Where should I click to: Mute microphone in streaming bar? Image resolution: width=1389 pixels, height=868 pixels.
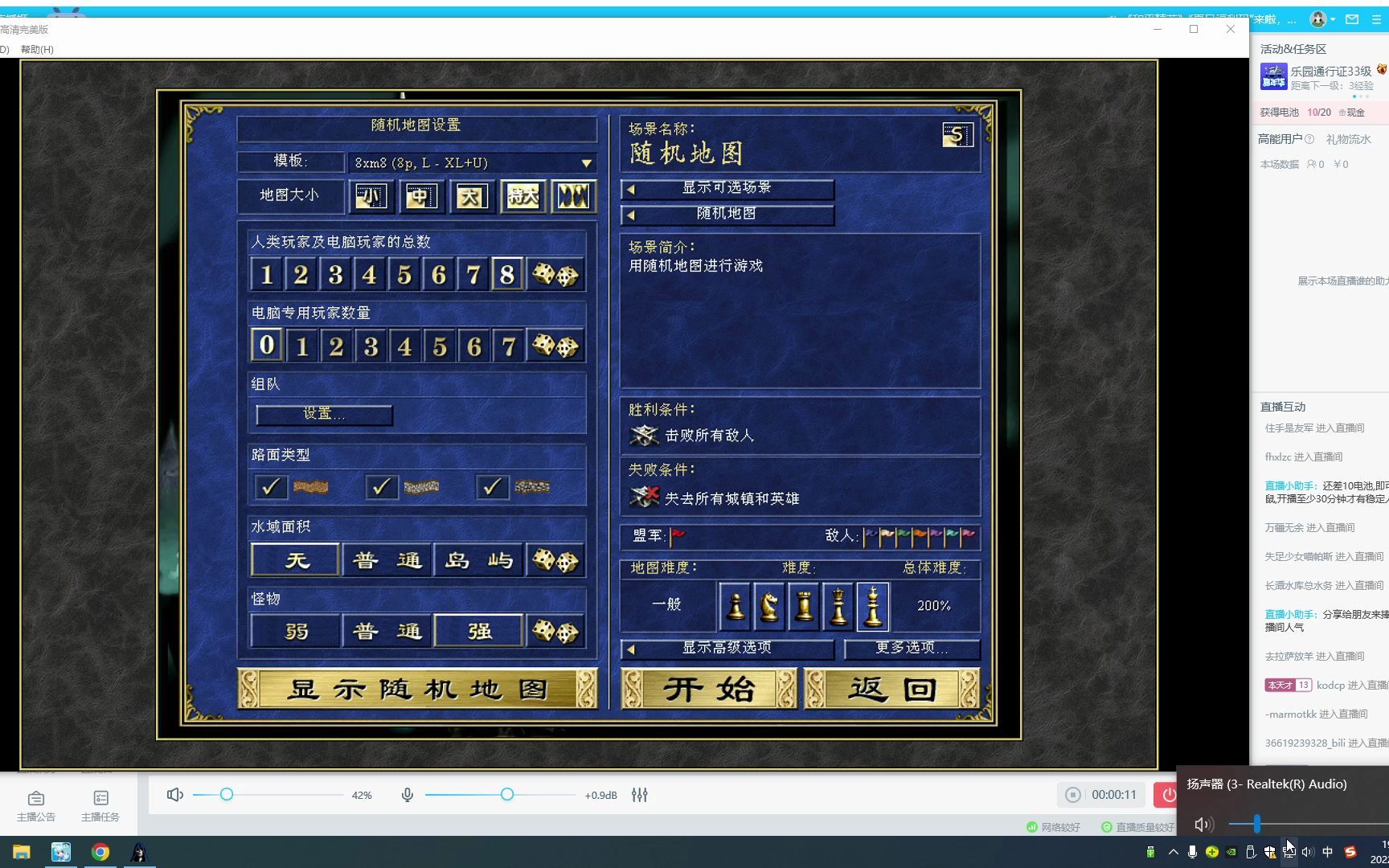coord(408,795)
